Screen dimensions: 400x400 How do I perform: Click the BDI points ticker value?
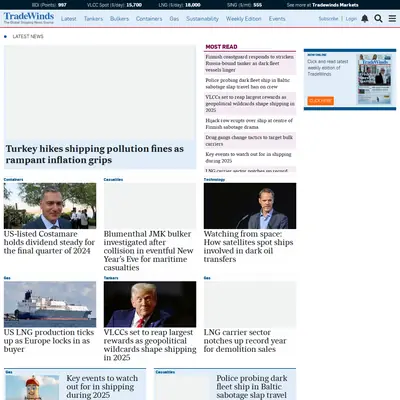tap(62, 5)
